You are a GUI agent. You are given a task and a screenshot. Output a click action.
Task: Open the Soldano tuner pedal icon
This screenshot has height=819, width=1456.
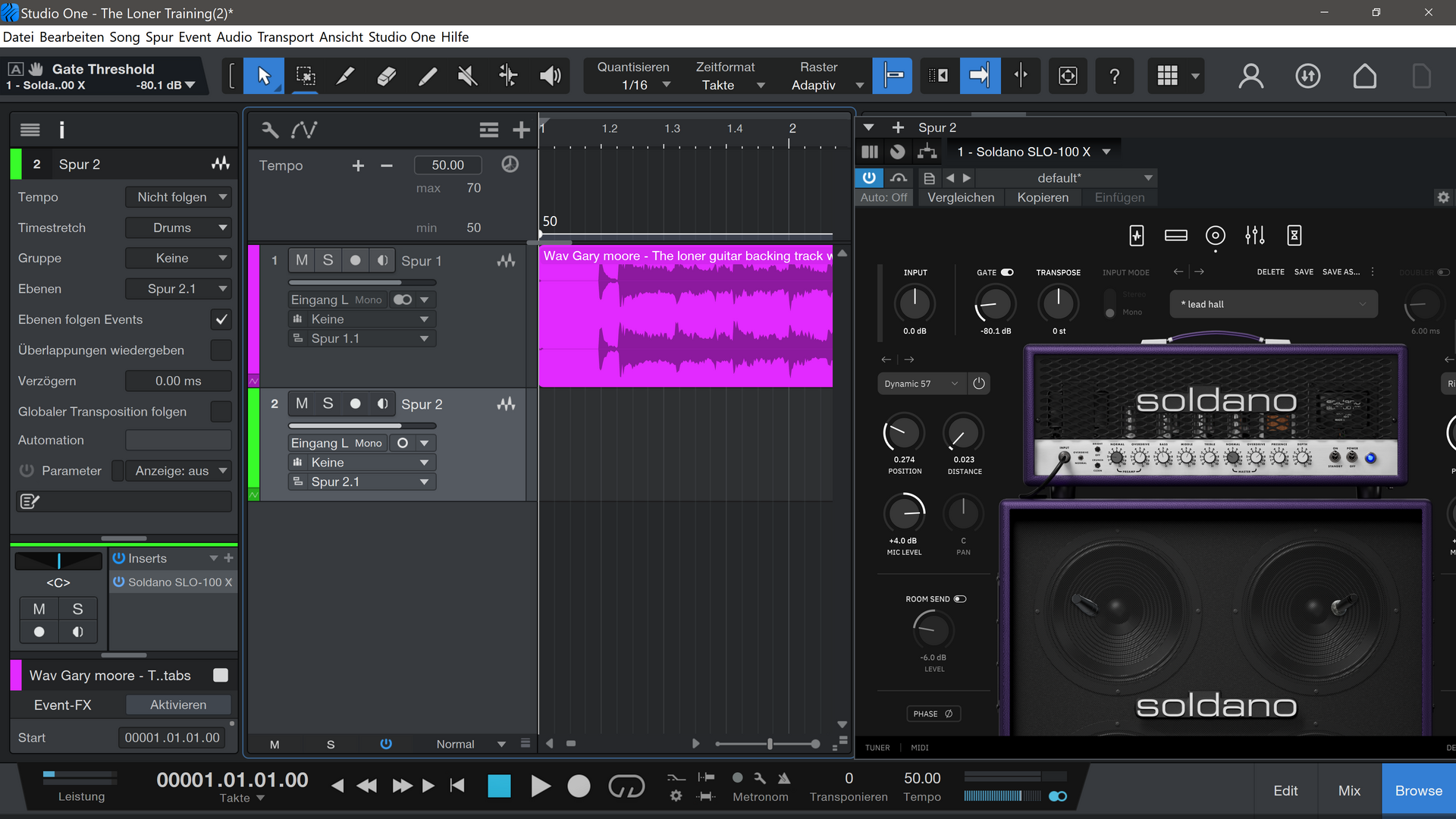tap(1136, 236)
